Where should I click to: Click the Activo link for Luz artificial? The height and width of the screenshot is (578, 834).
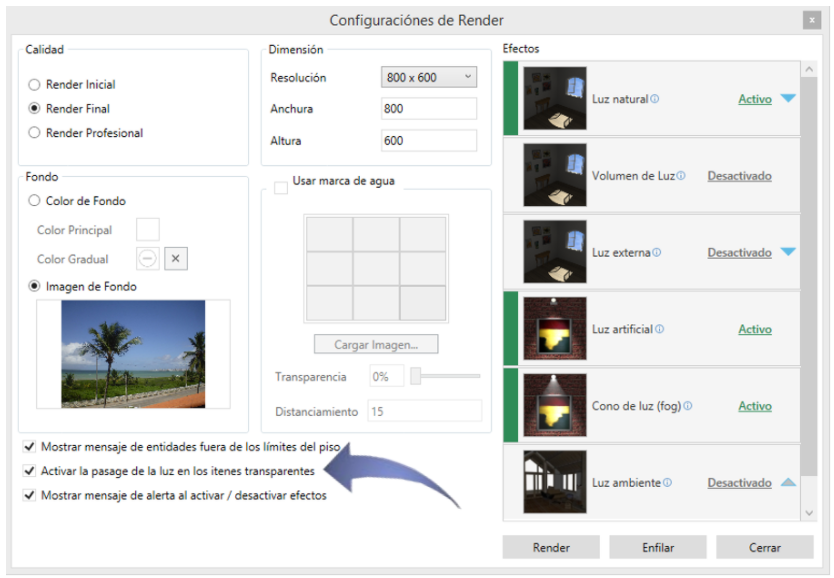[x=755, y=329]
